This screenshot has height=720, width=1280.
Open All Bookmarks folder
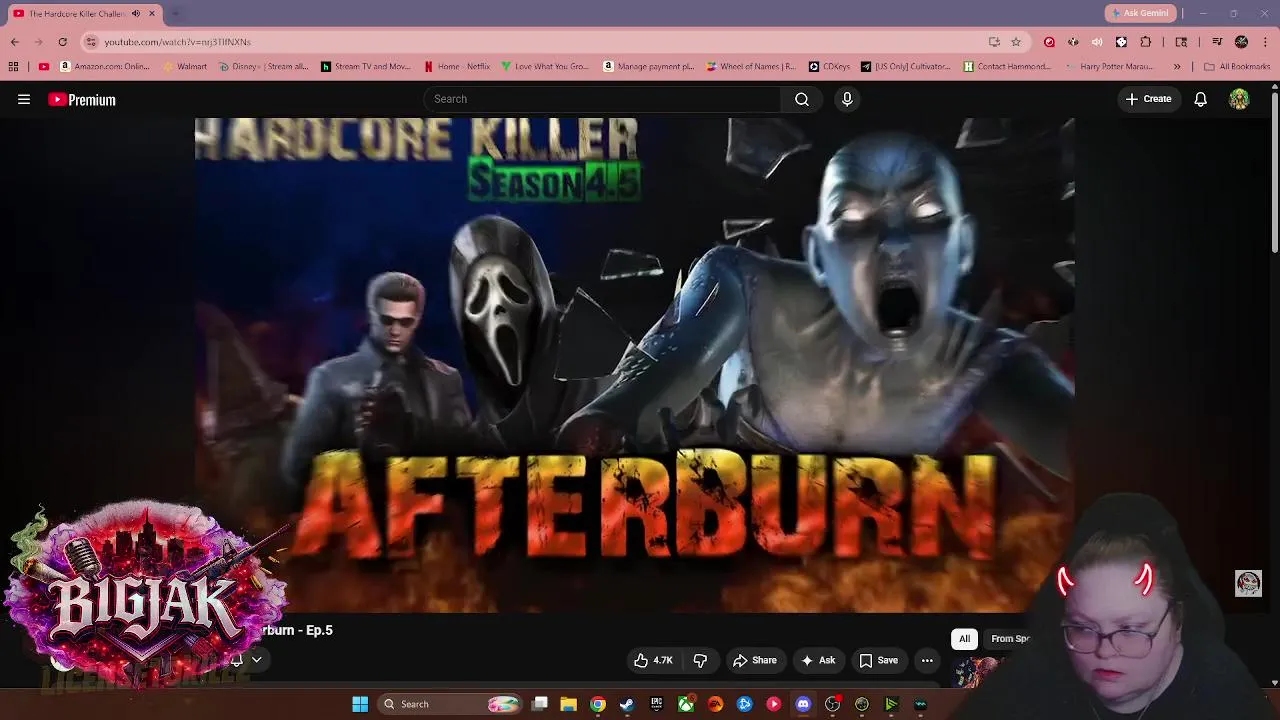(x=1237, y=67)
